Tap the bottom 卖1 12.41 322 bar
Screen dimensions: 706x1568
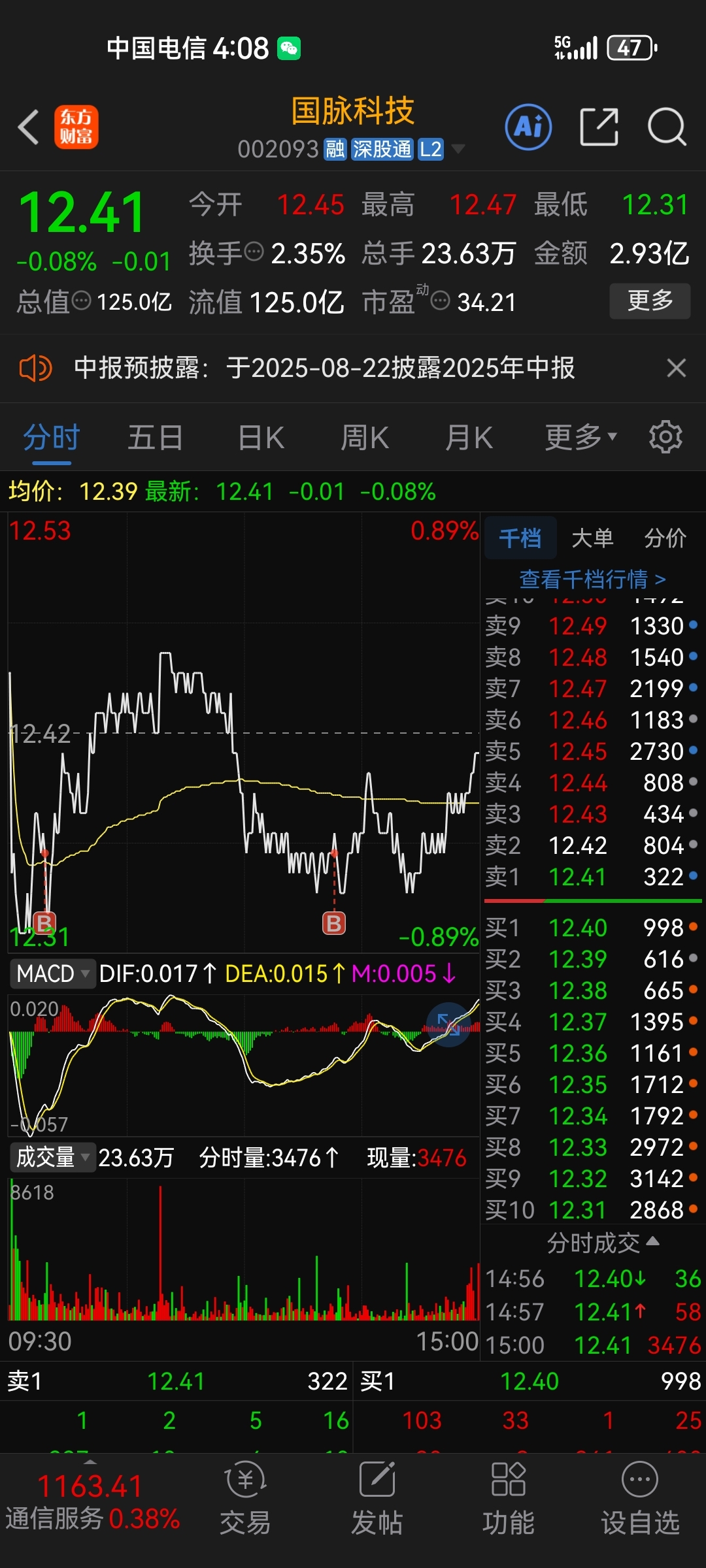click(176, 1381)
